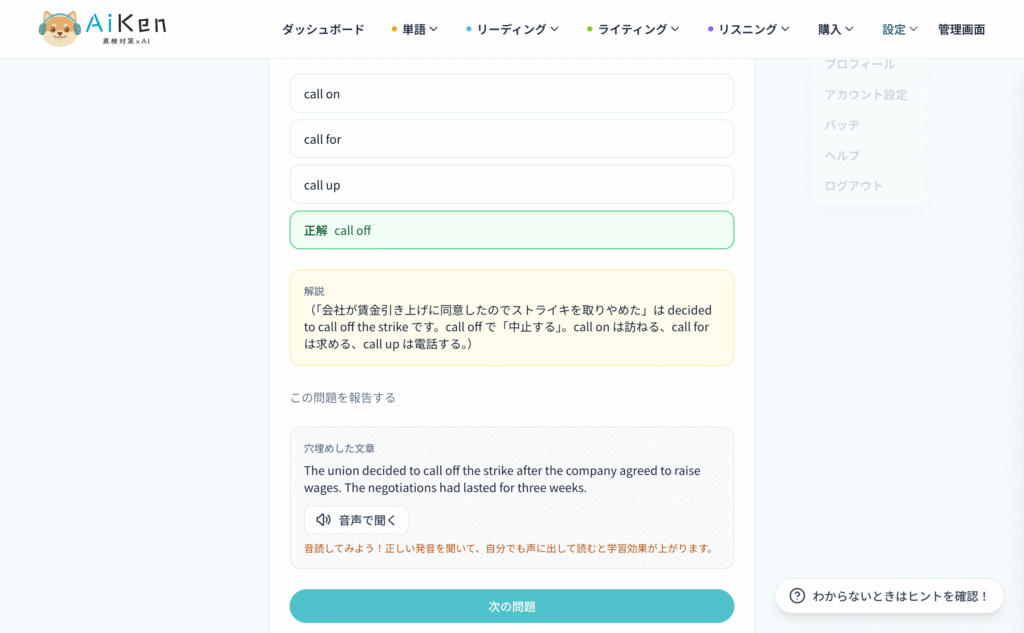Open アカウント設定 from the menu
The width and height of the screenshot is (1024, 633).
(865, 95)
